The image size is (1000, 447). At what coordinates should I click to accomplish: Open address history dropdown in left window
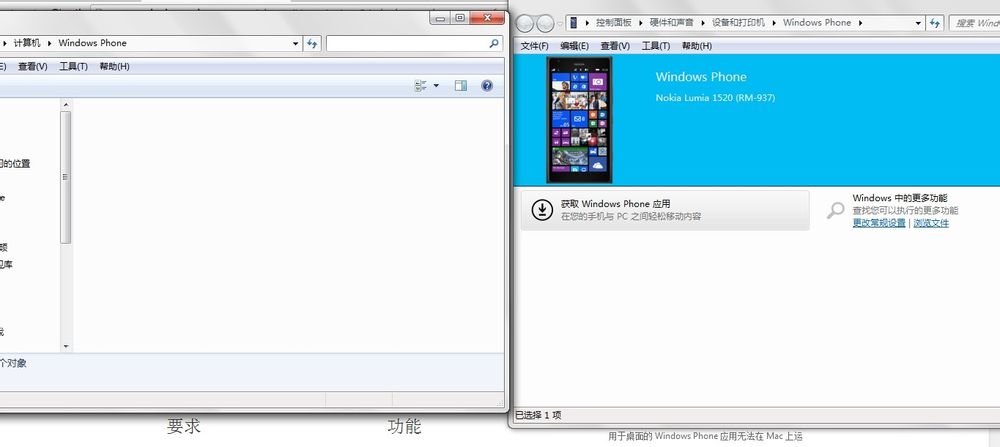click(295, 43)
